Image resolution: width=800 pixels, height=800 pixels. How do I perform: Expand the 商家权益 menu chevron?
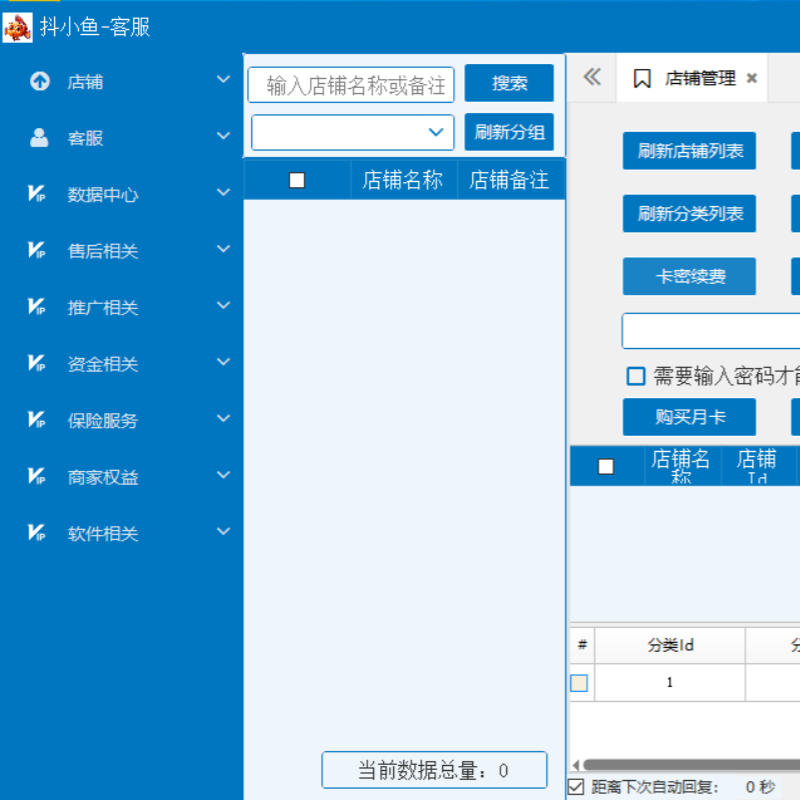pyautogui.click(x=223, y=475)
